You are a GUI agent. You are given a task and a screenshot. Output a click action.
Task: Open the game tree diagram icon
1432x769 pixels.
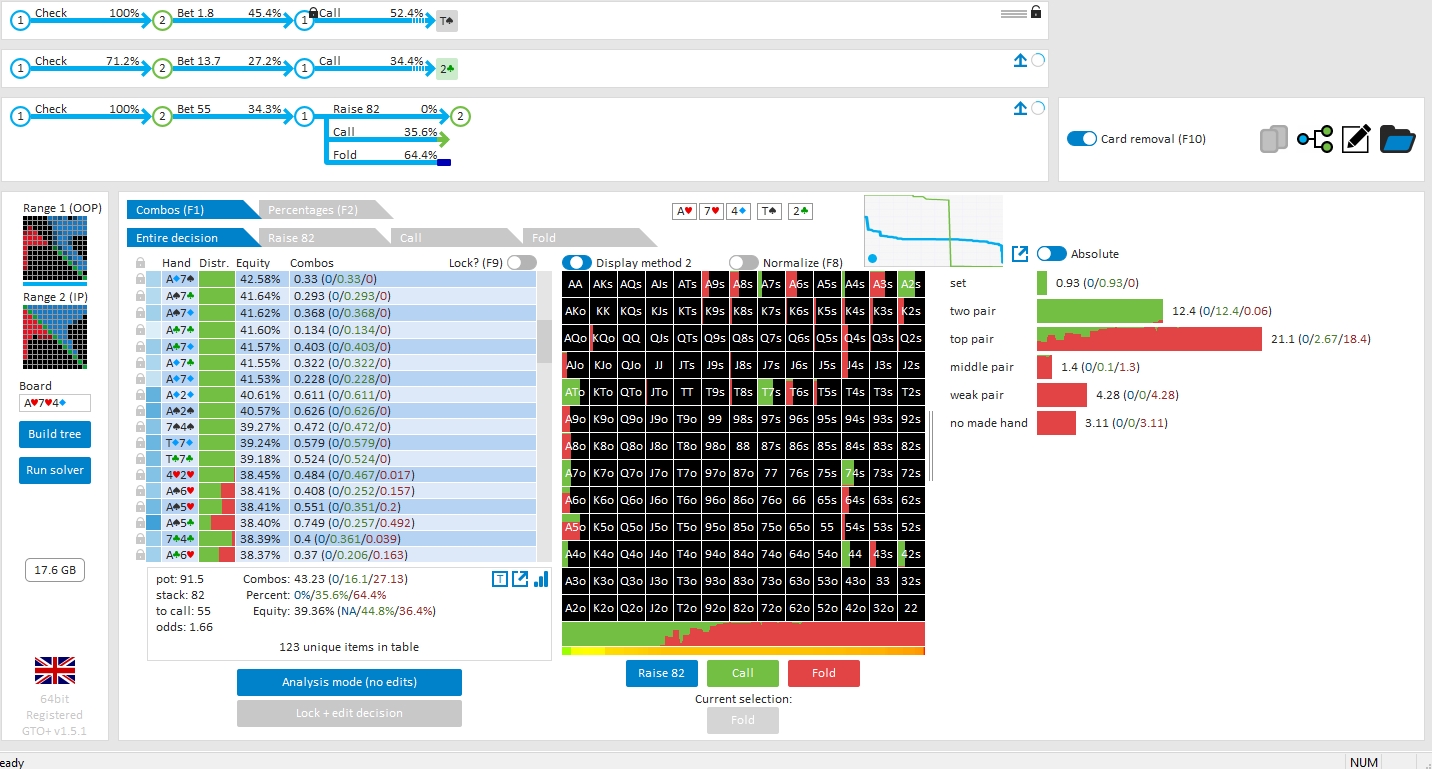coord(1315,140)
